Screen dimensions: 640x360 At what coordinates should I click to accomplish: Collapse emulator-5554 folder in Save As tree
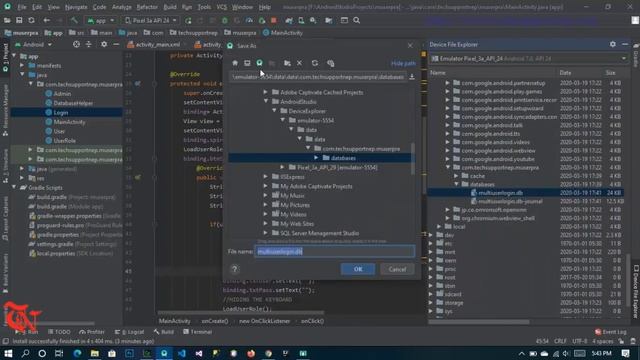(282, 120)
